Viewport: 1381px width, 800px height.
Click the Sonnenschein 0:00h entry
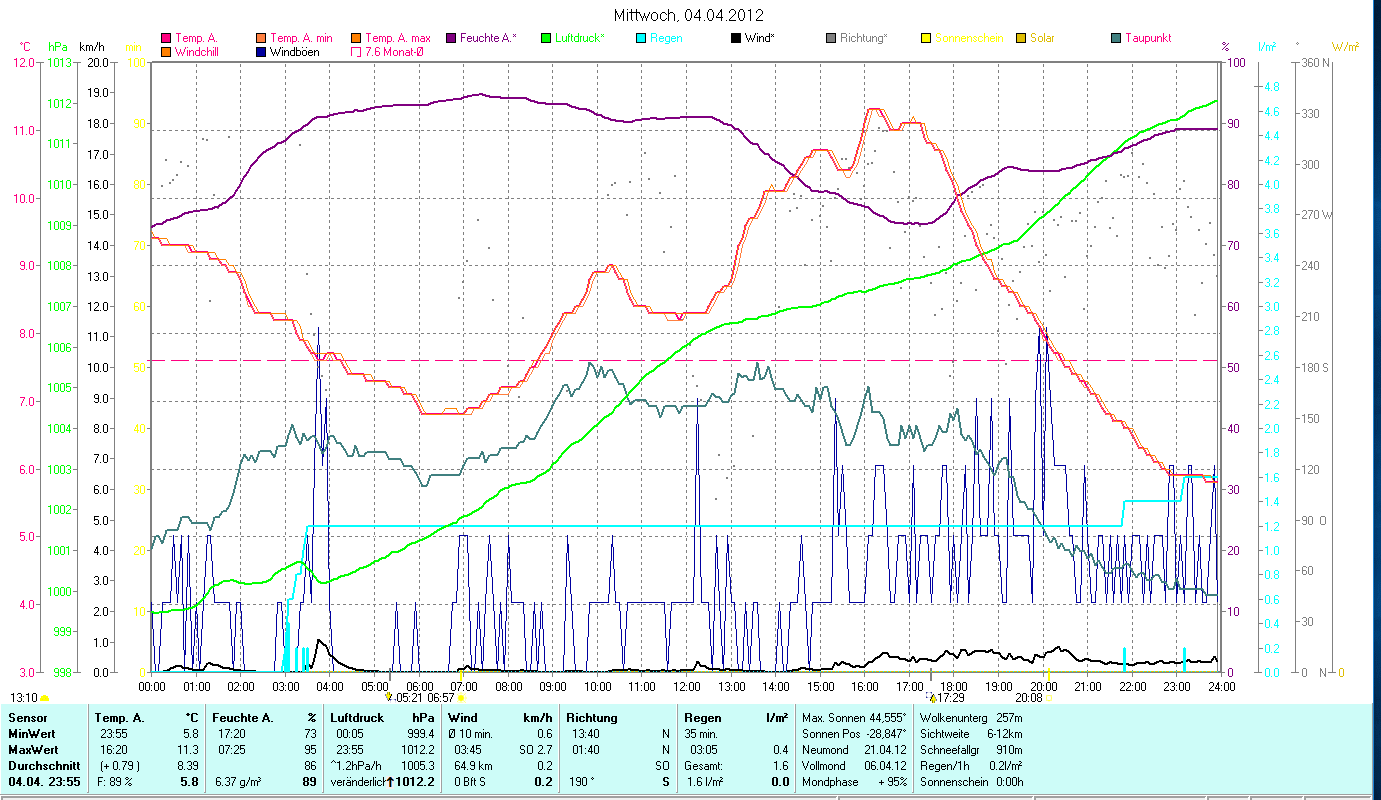pos(970,782)
